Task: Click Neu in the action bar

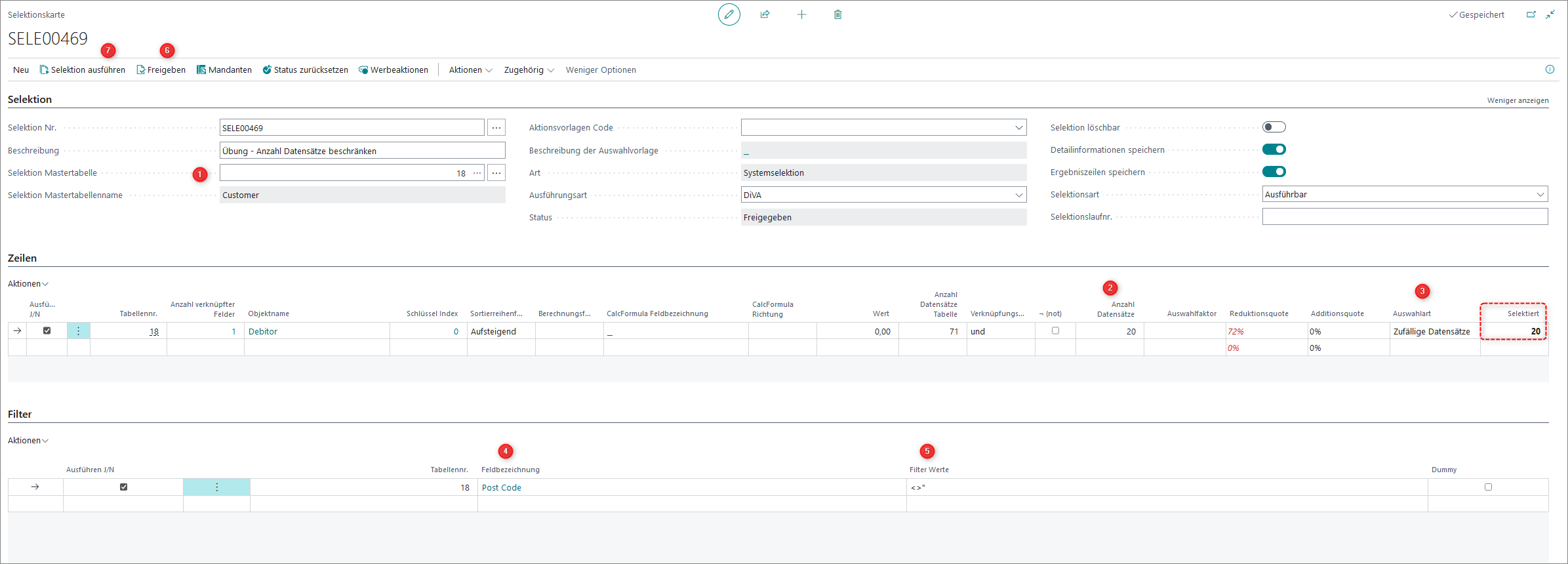Action: click(21, 70)
